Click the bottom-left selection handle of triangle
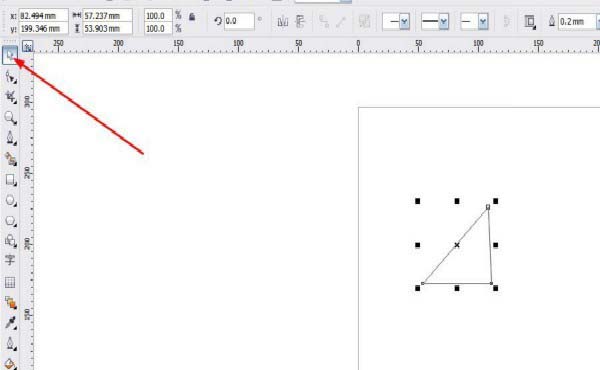Image resolution: width=600 pixels, height=370 pixels. (x=417, y=288)
